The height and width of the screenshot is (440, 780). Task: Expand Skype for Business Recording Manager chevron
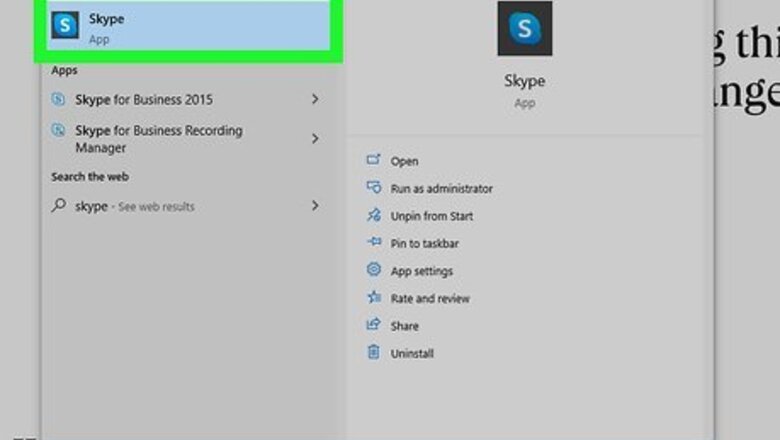[x=315, y=138]
